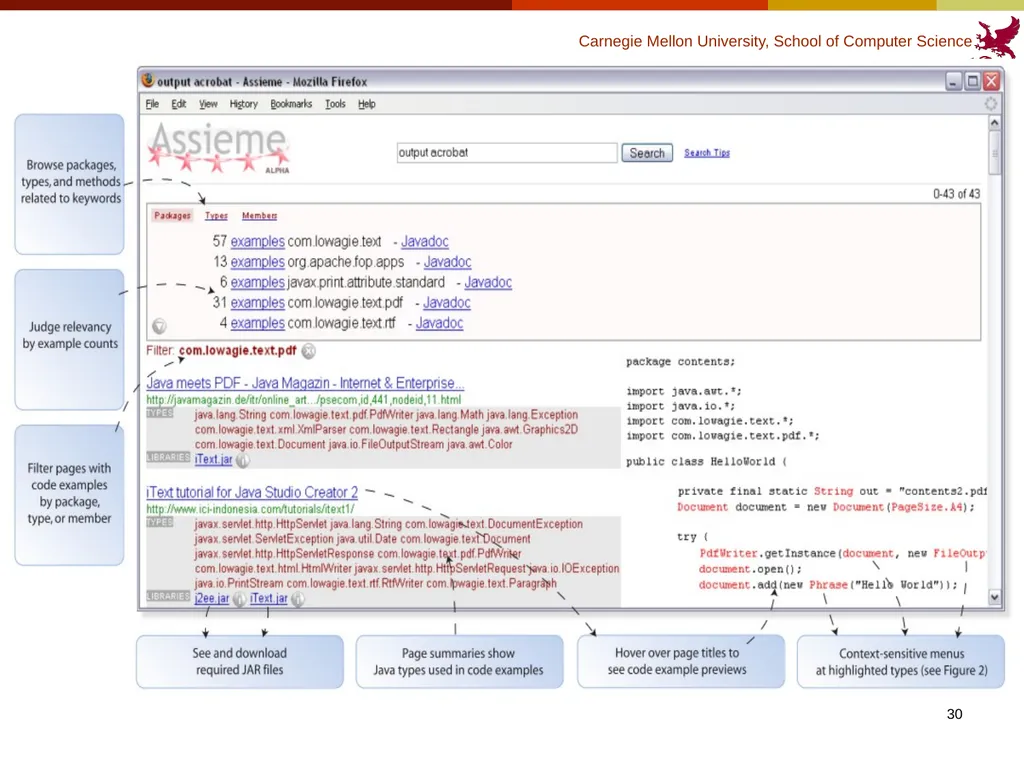Open examples link for org.apache.fop.apps
This screenshot has width=1024, height=768.
click(257, 262)
